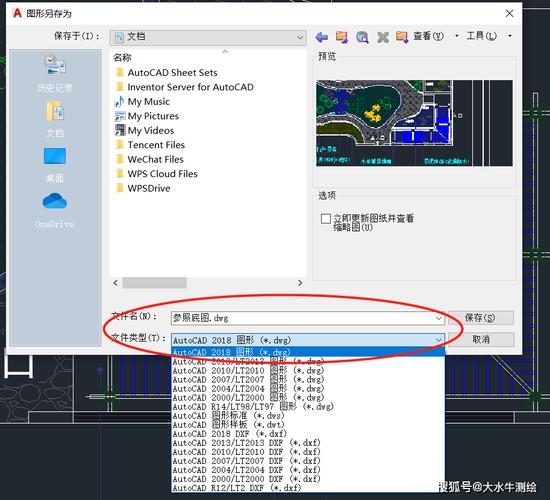Choose AutoCAD 2018 图形 (*.dwg) highlighted option
Image resolution: width=550 pixels, height=500 pixels.
[x=308, y=352]
